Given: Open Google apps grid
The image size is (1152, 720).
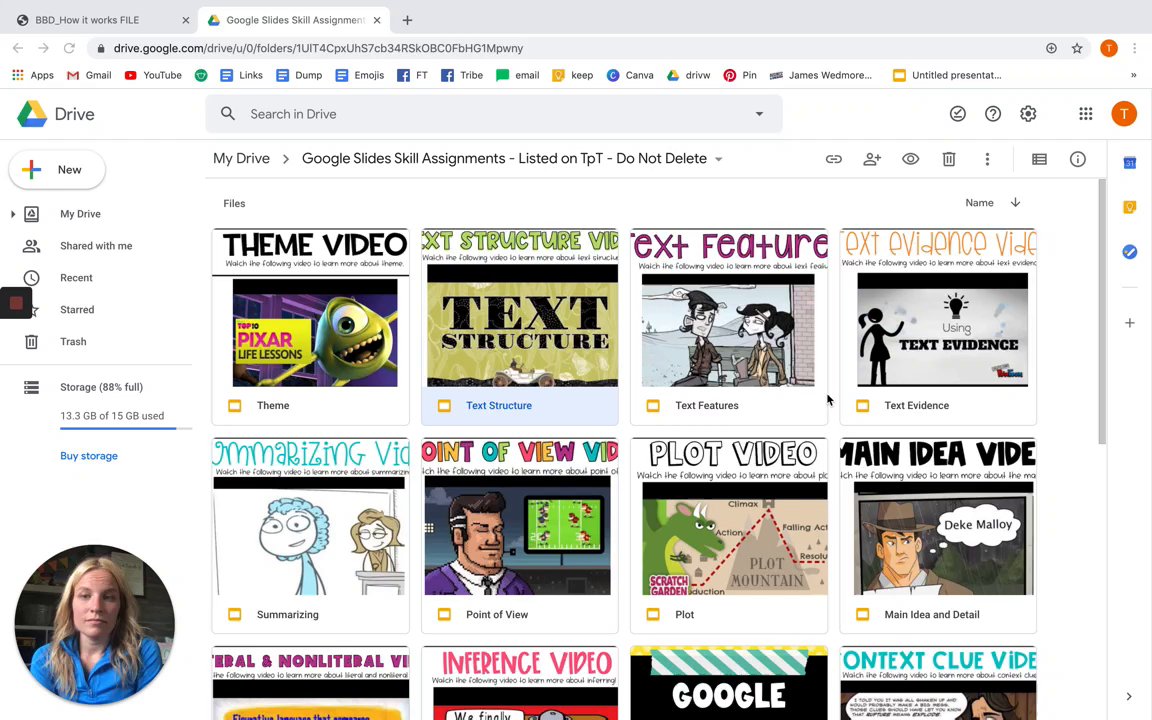Looking at the screenshot, I should 1085,114.
